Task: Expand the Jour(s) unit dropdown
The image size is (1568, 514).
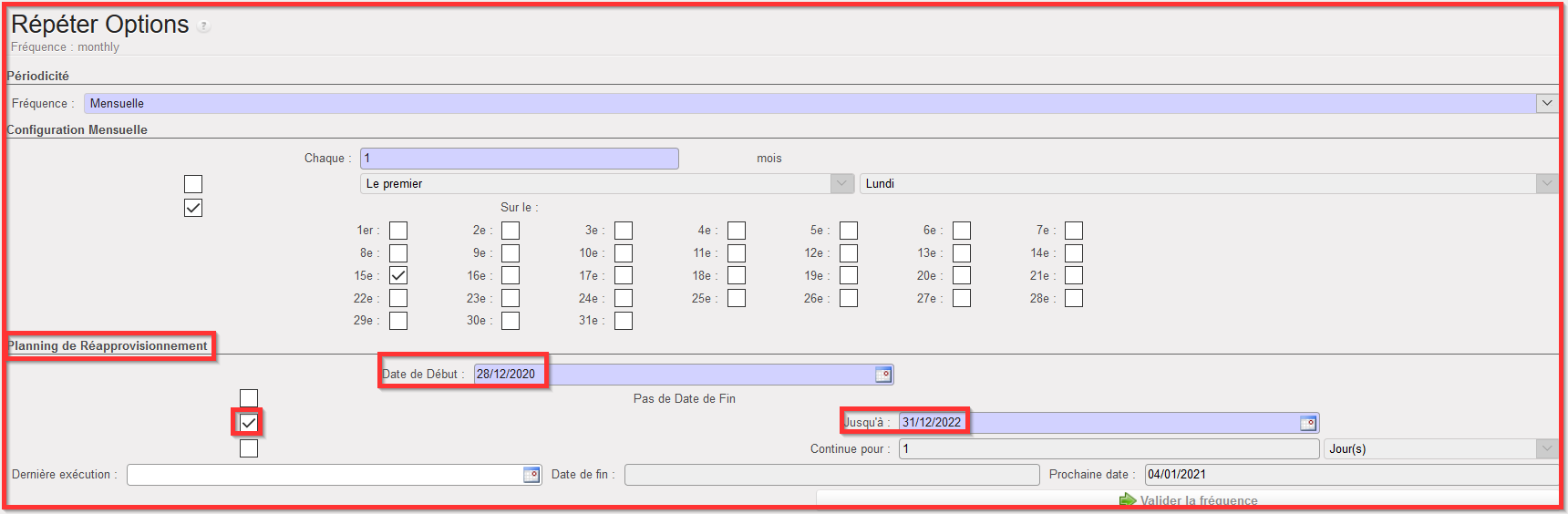Action: pyautogui.click(x=1546, y=448)
